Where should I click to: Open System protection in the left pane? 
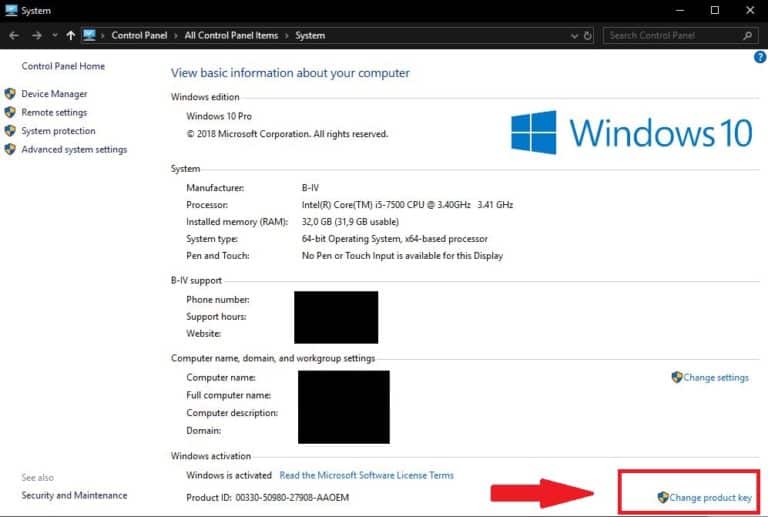coord(58,131)
